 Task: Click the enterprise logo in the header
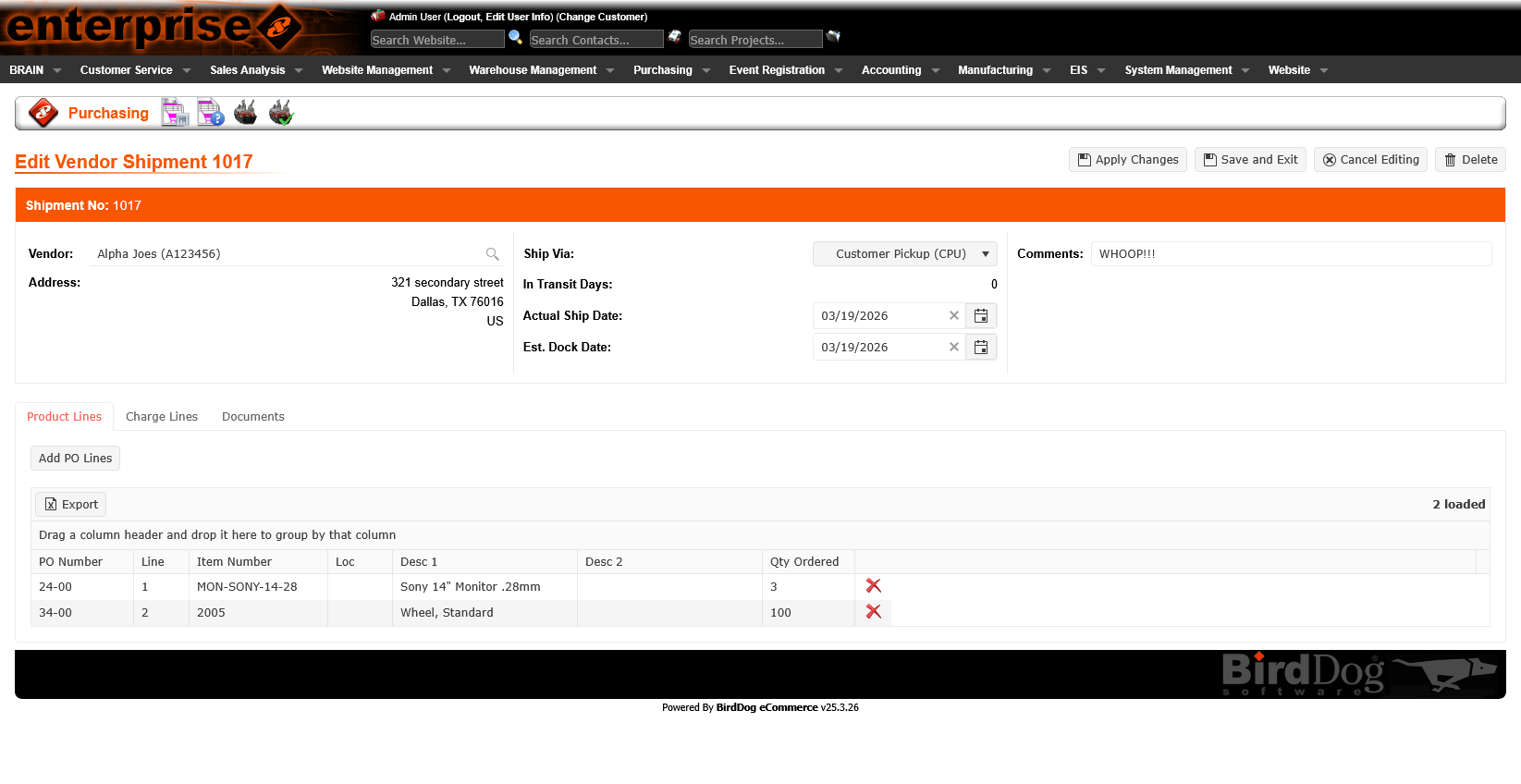click(x=153, y=27)
